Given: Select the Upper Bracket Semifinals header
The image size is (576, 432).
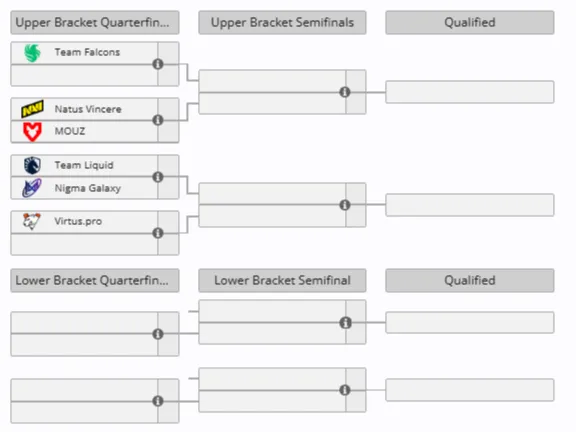Looking at the screenshot, I should (282, 22).
